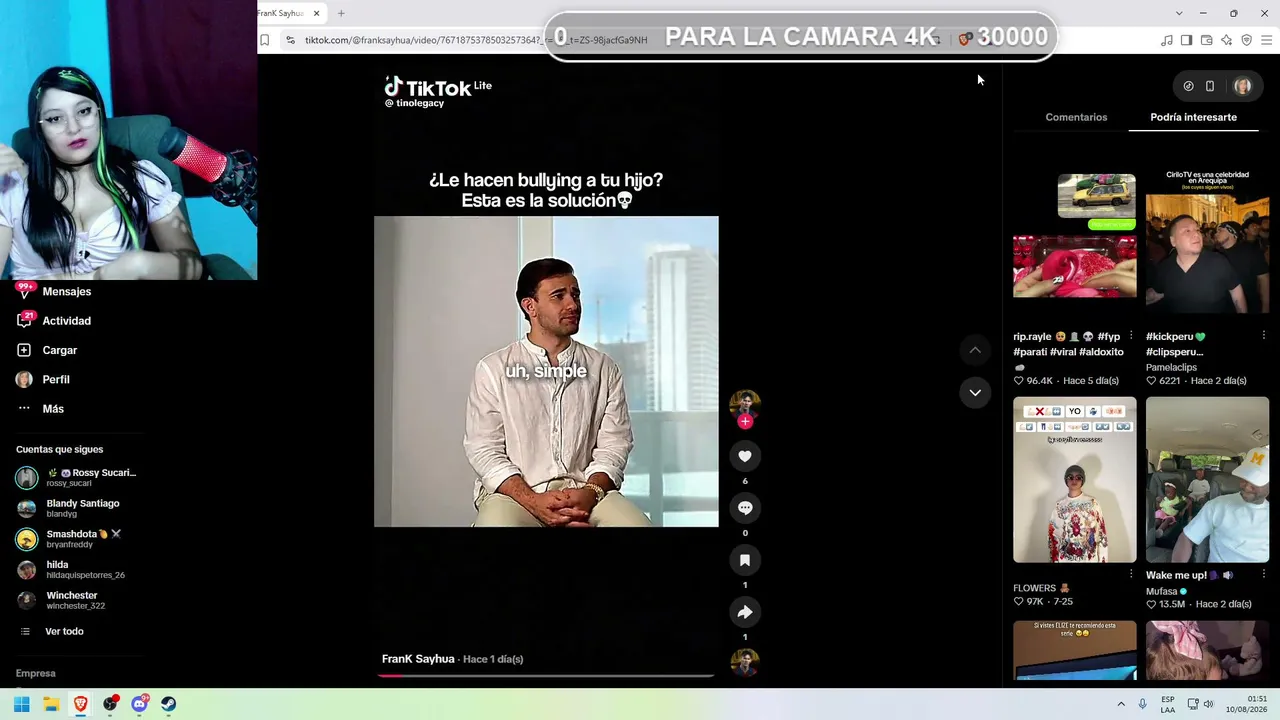
Task: Show hidden tray icons chevron
Action: 1121,704
